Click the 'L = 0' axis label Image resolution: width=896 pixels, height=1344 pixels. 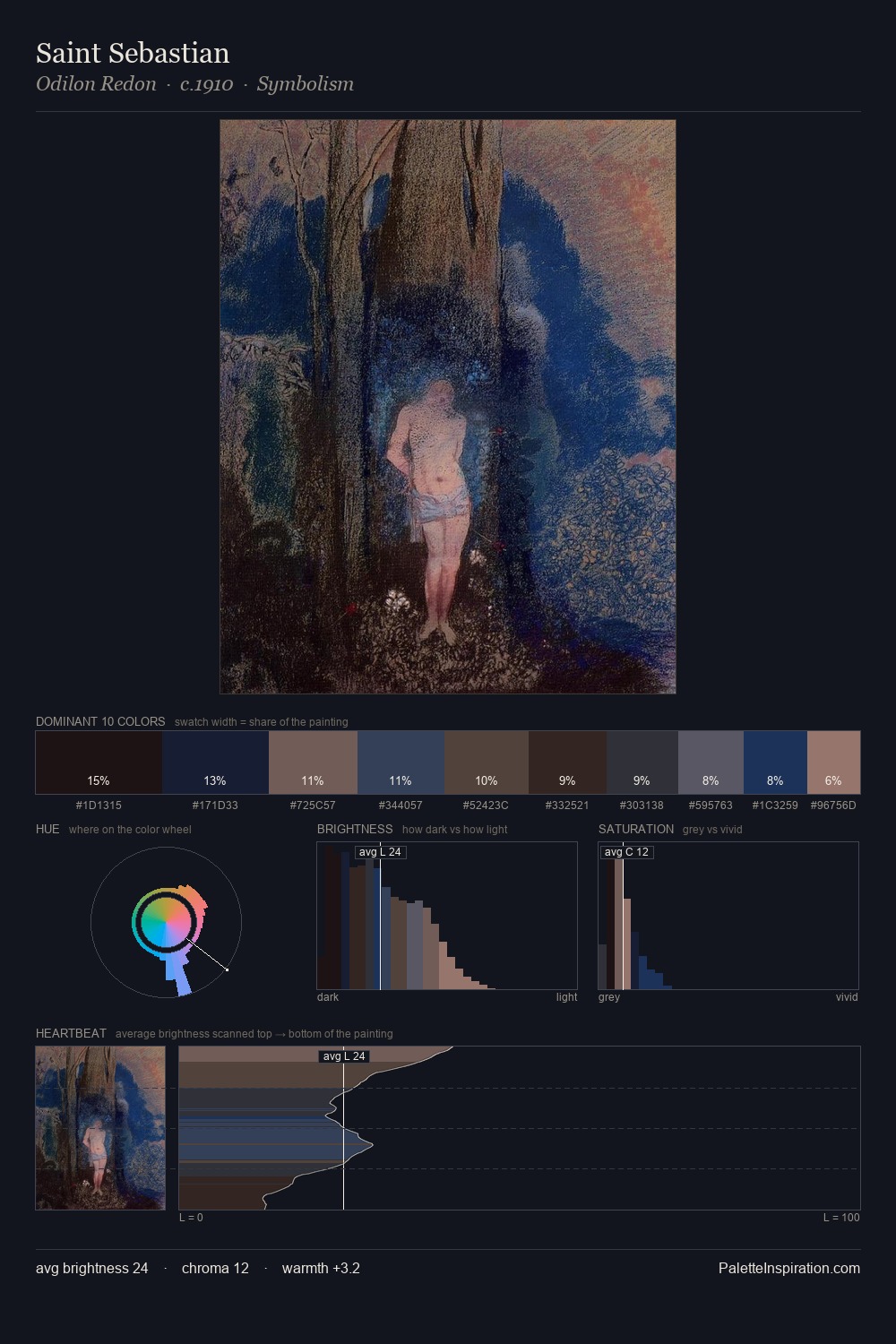pos(191,1217)
